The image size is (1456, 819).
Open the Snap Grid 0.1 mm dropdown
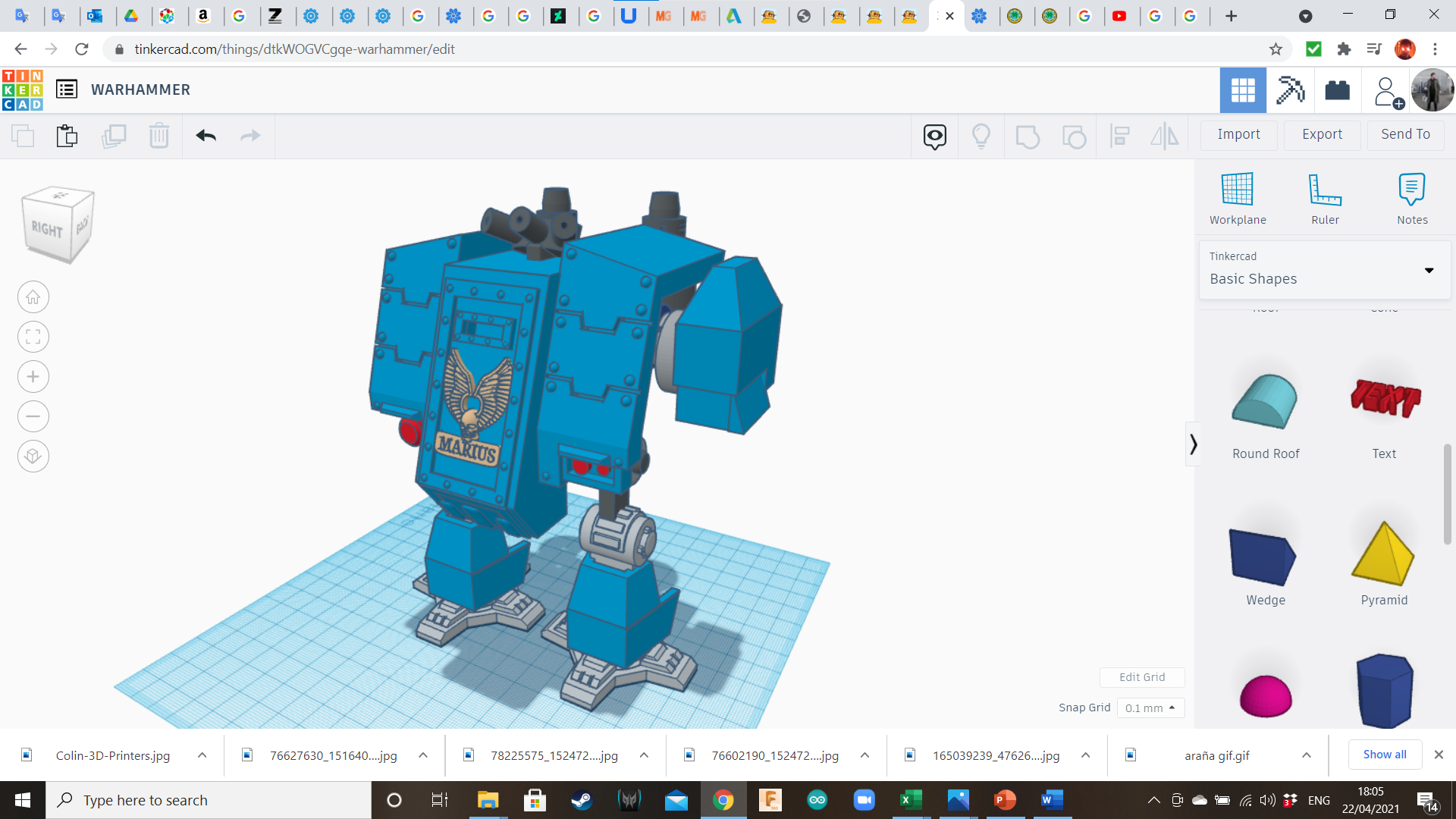click(1150, 708)
